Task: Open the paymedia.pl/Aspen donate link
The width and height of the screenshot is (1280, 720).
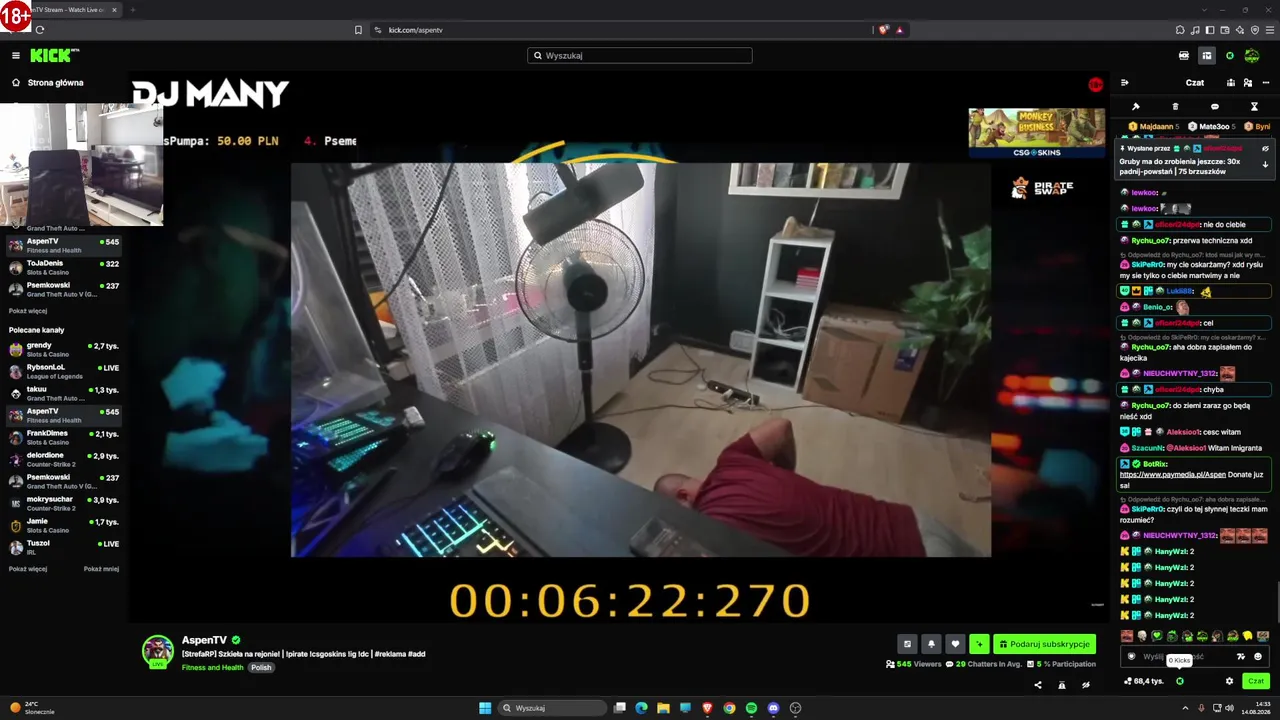Action: 1172,474
